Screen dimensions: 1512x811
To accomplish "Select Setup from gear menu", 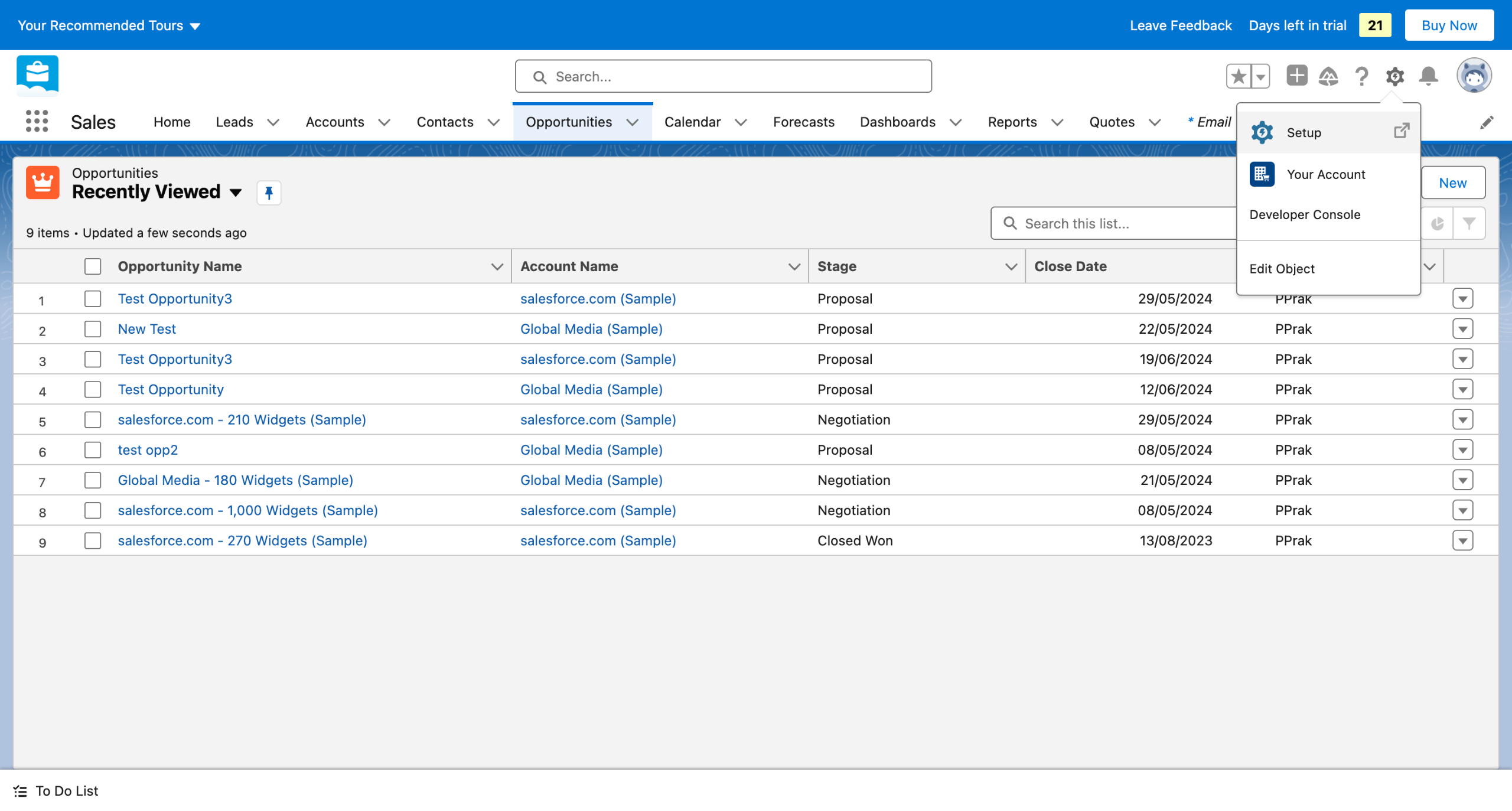I will click(1328, 132).
